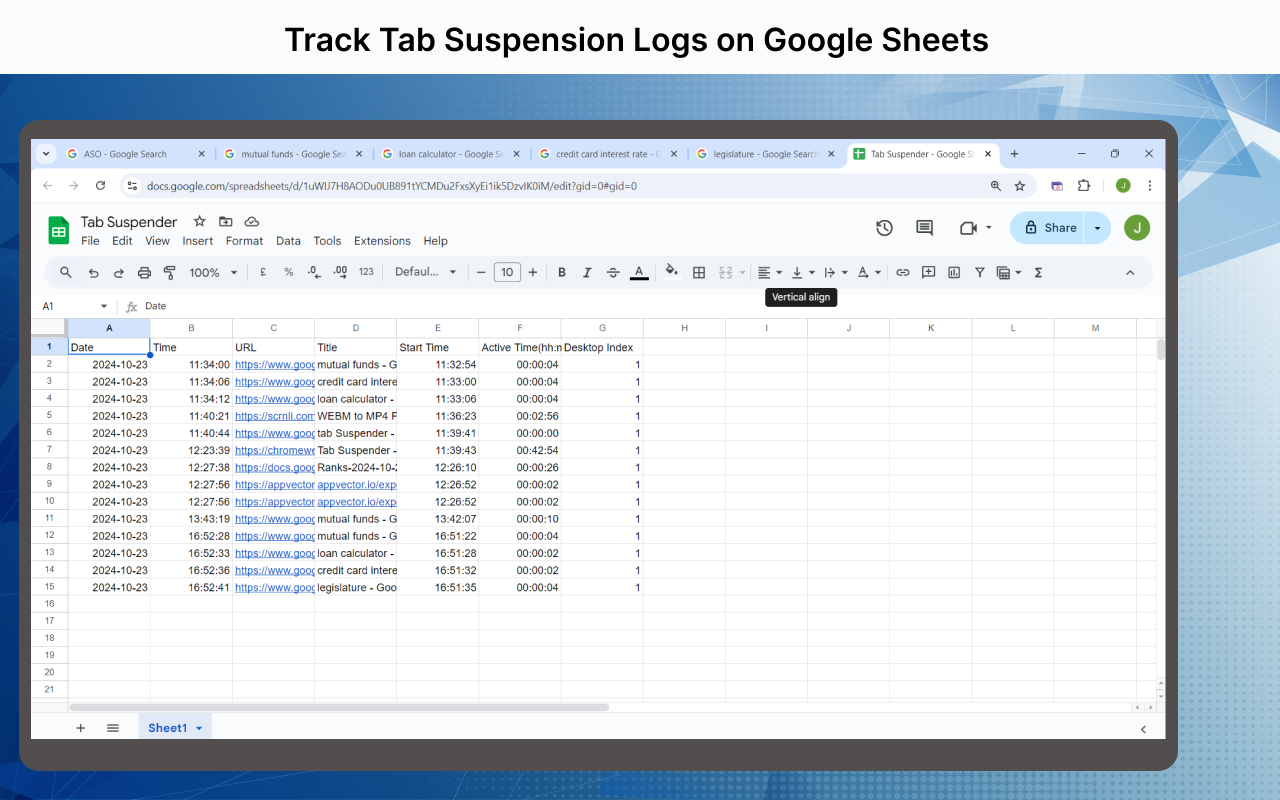The image size is (1280, 800).
Task: Click the font size 10 field
Action: click(x=507, y=272)
